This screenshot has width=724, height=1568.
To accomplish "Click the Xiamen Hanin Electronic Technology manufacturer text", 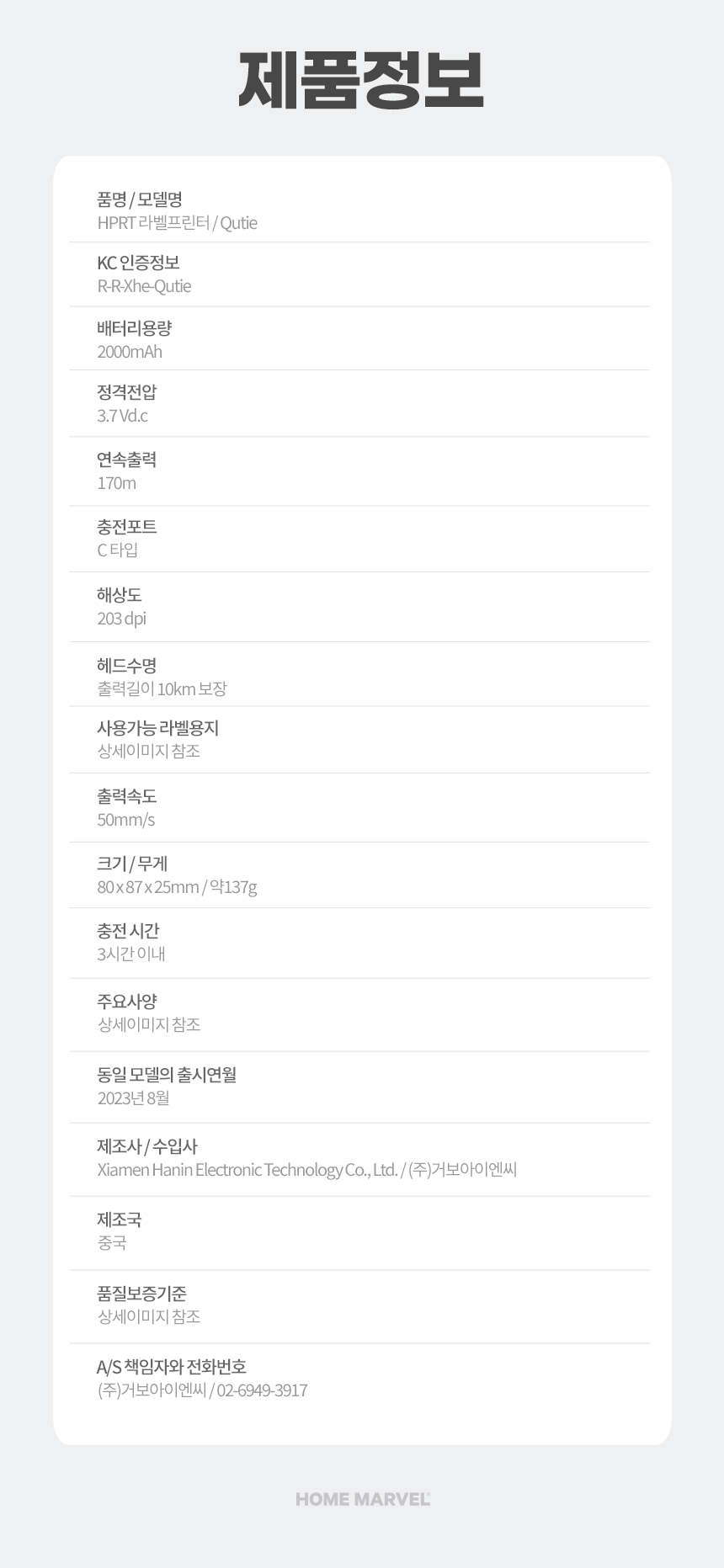I will [x=248, y=1170].
